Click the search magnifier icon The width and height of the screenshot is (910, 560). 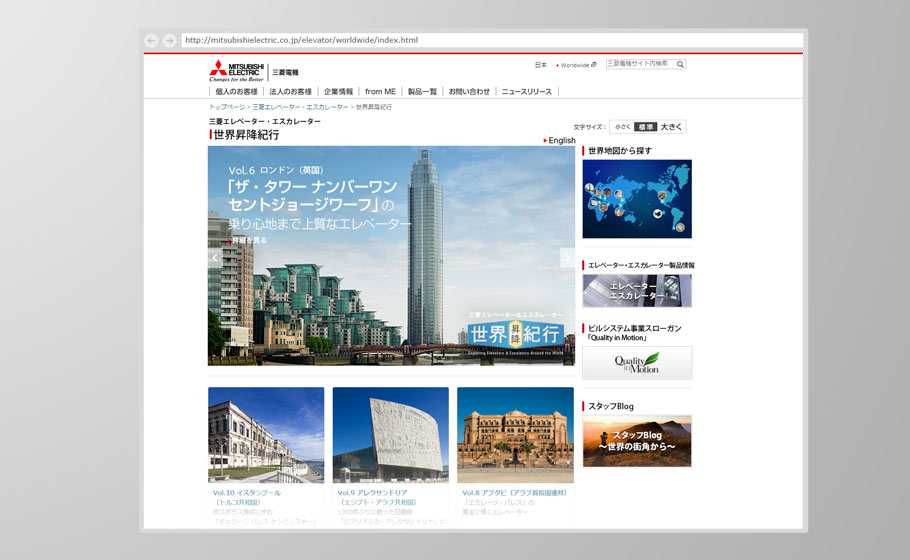[680, 64]
